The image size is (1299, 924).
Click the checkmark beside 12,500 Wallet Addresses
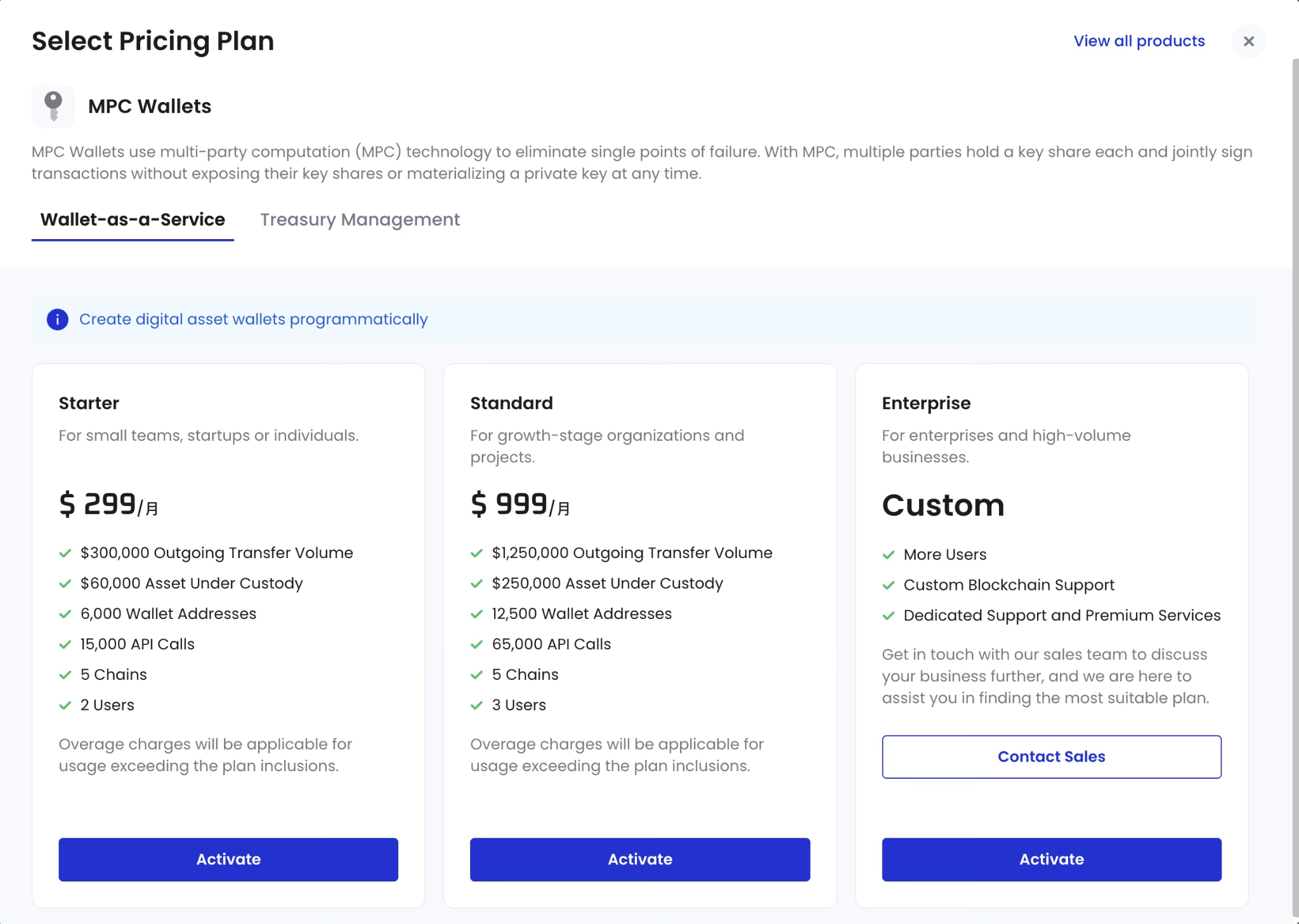click(x=477, y=613)
